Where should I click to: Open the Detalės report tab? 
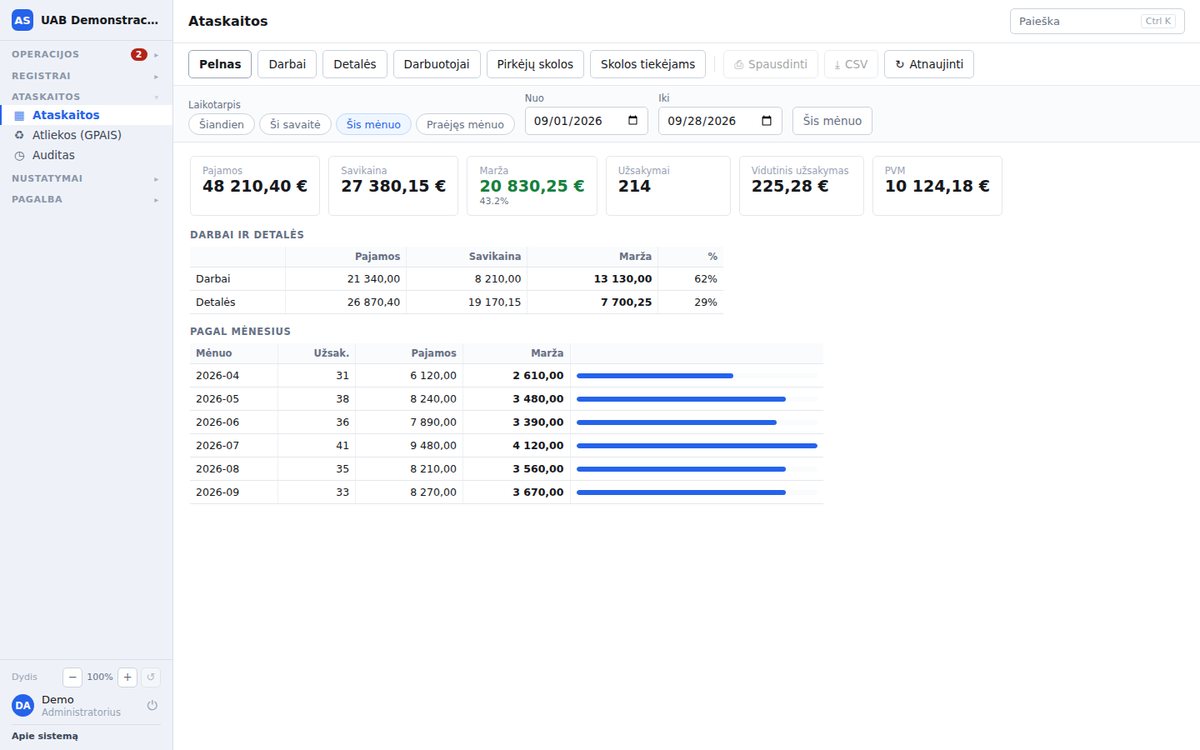355,64
